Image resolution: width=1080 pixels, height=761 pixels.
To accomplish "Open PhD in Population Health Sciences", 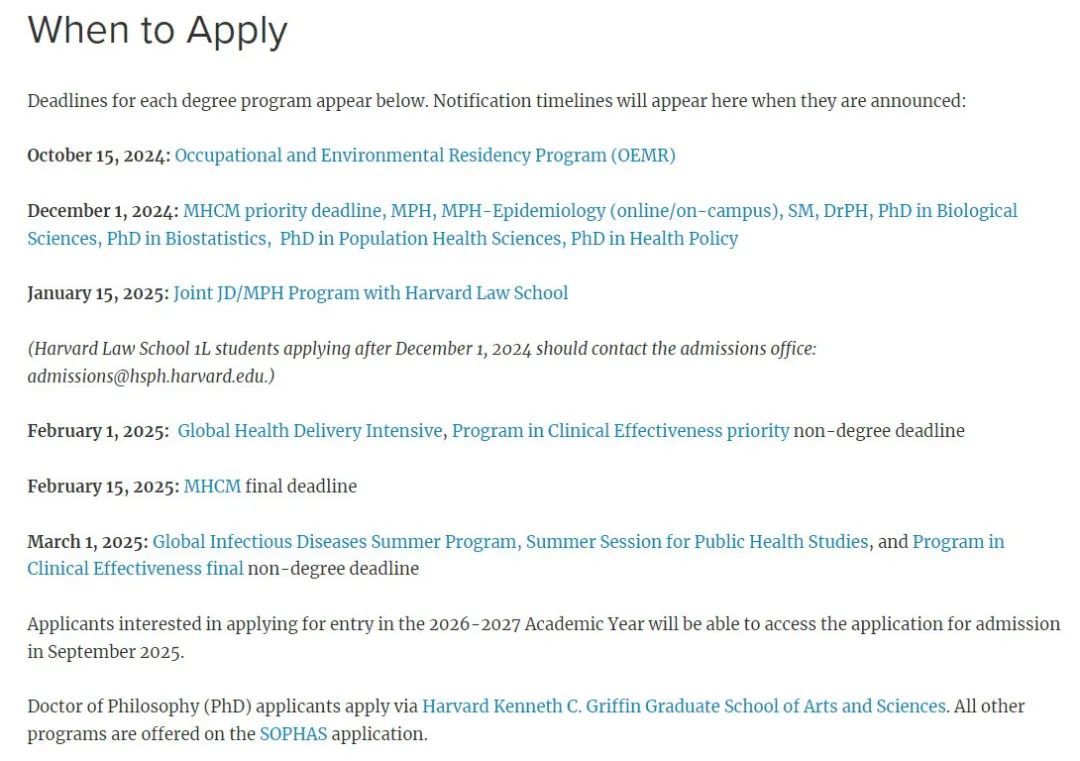I will 420,238.
